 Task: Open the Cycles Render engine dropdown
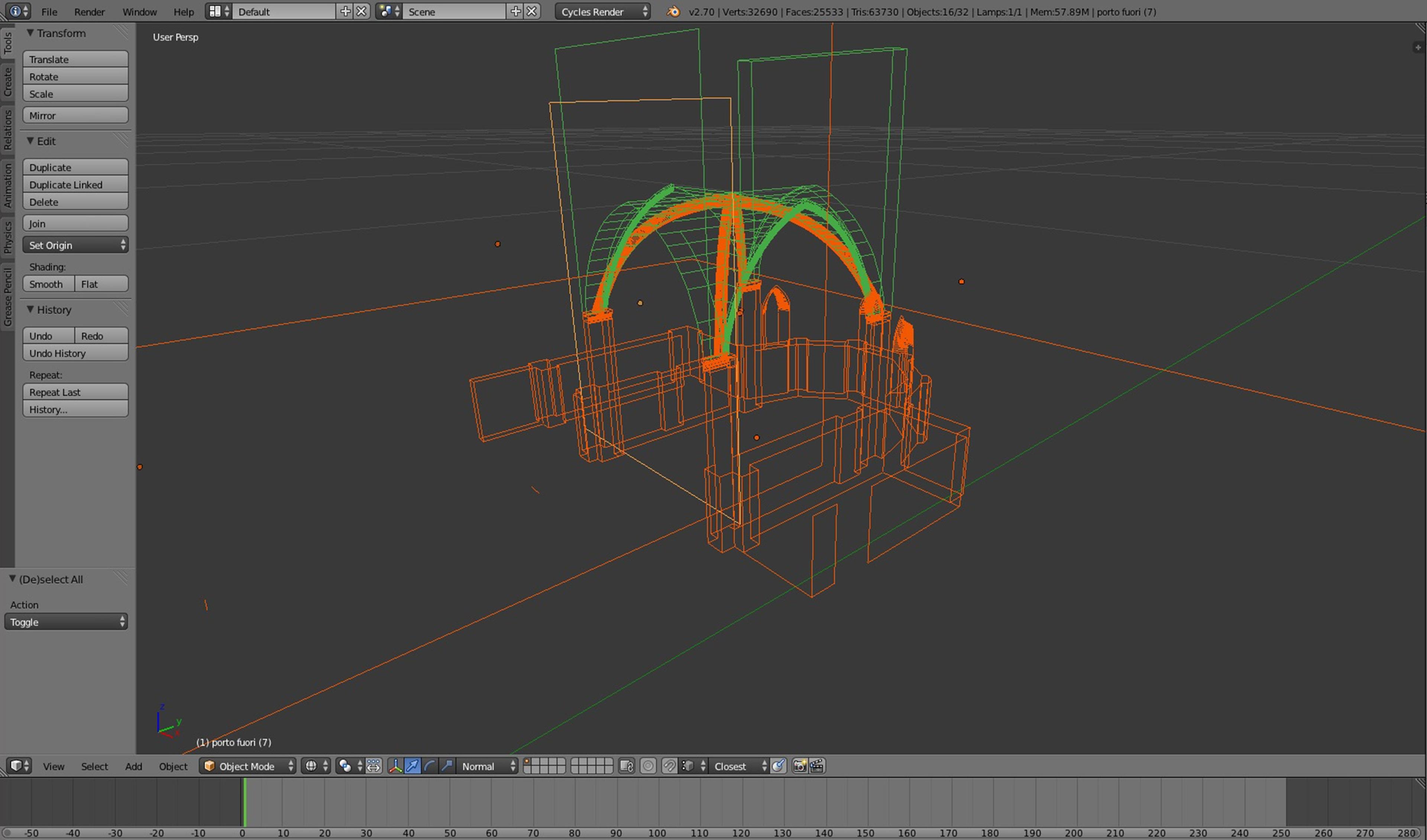[x=602, y=11]
